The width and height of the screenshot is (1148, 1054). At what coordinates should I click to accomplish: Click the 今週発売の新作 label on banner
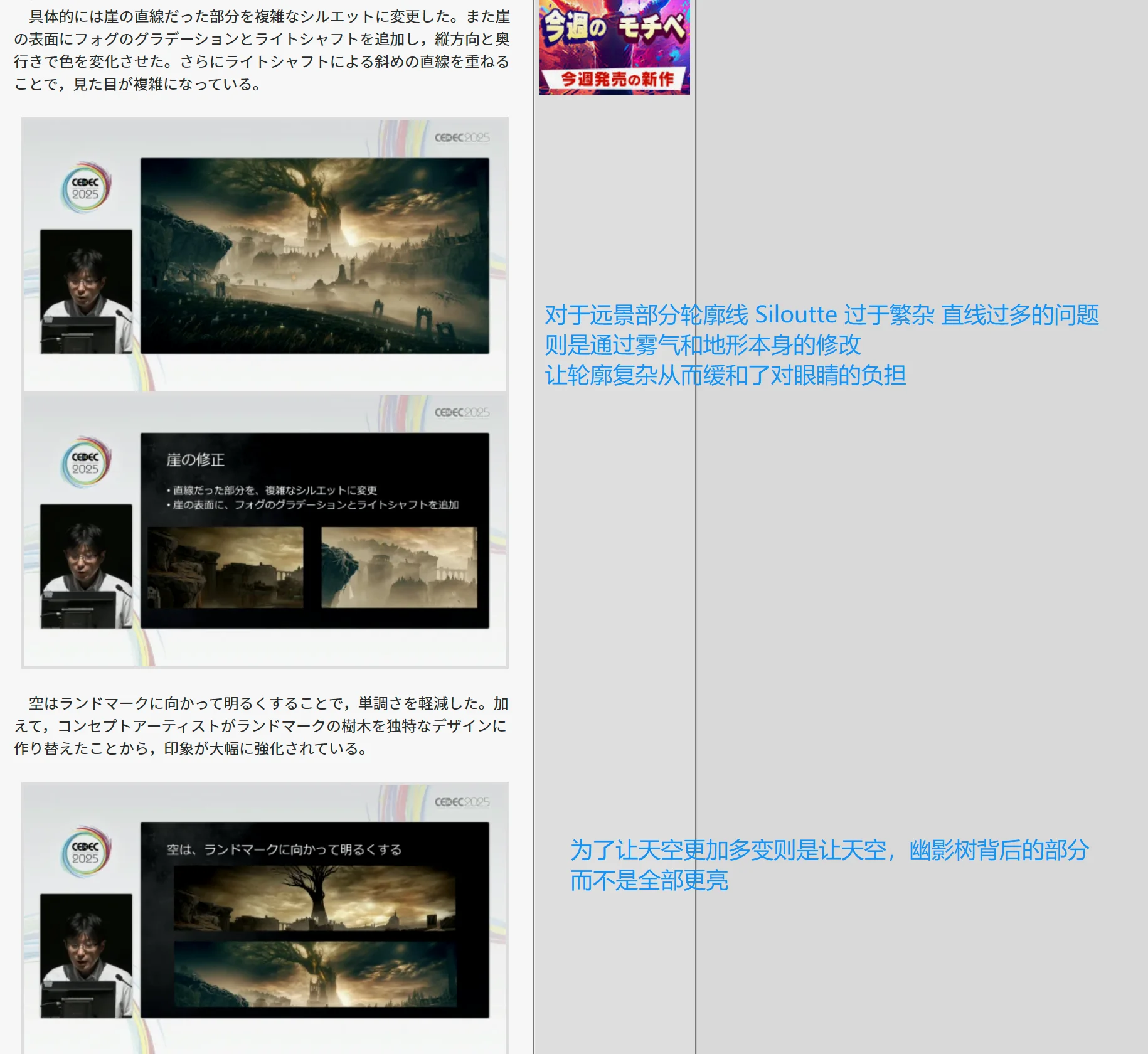point(617,79)
